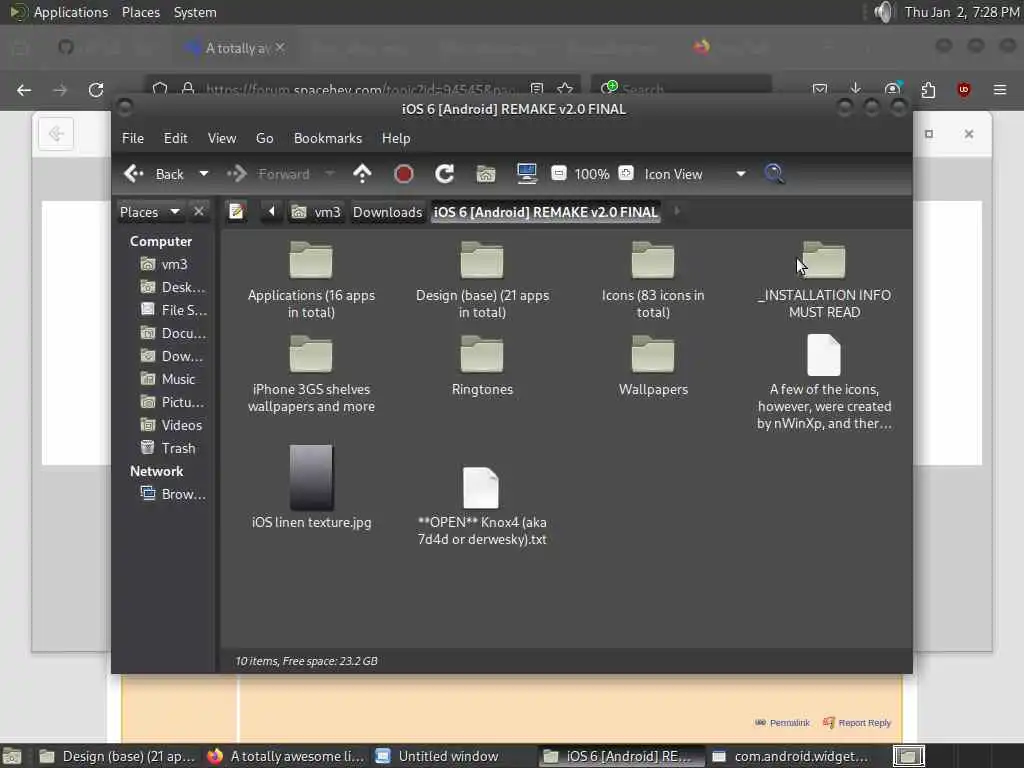Select the Icons (83 icons) folder icon
Screen dimensions: 1024x768
(653, 260)
